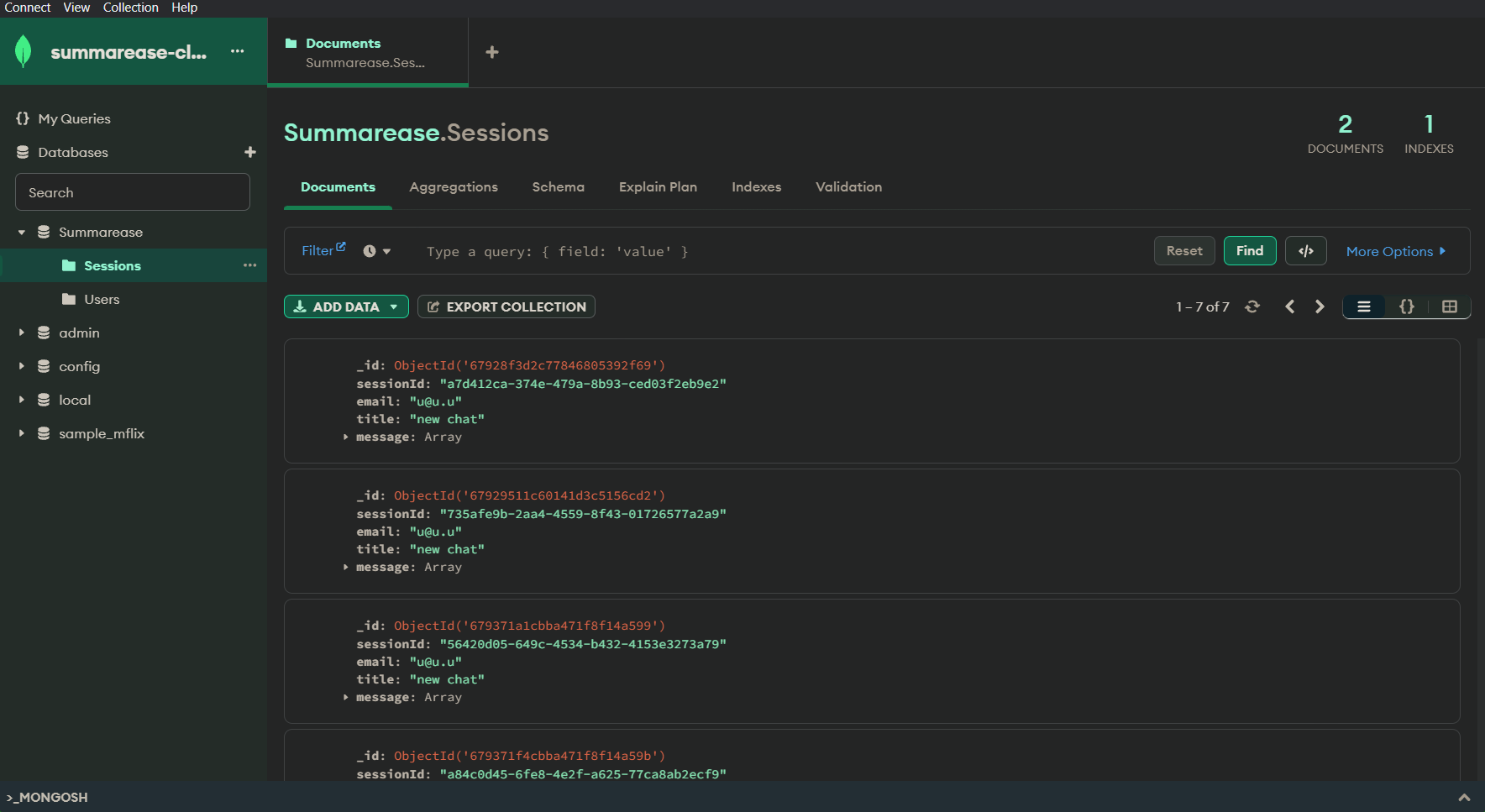Click sessionId value starting with 735afe9b
This screenshot has height=812, width=1485.
click(x=583, y=514)
